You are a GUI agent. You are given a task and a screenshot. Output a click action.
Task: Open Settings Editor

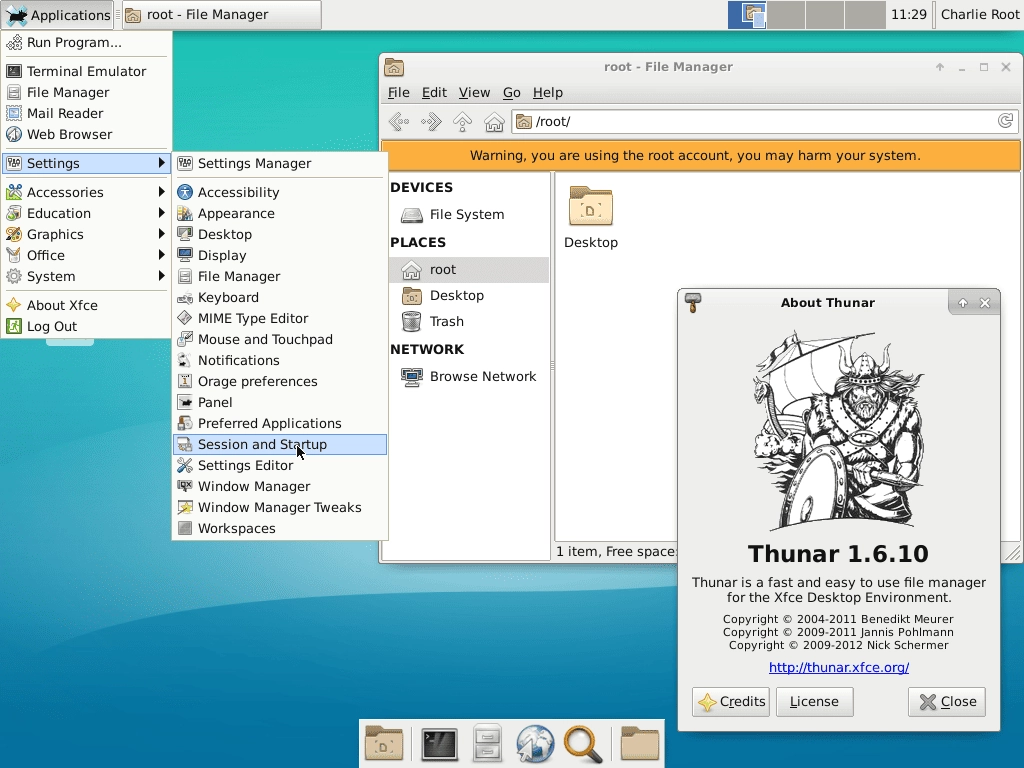[x=280, y=466]
